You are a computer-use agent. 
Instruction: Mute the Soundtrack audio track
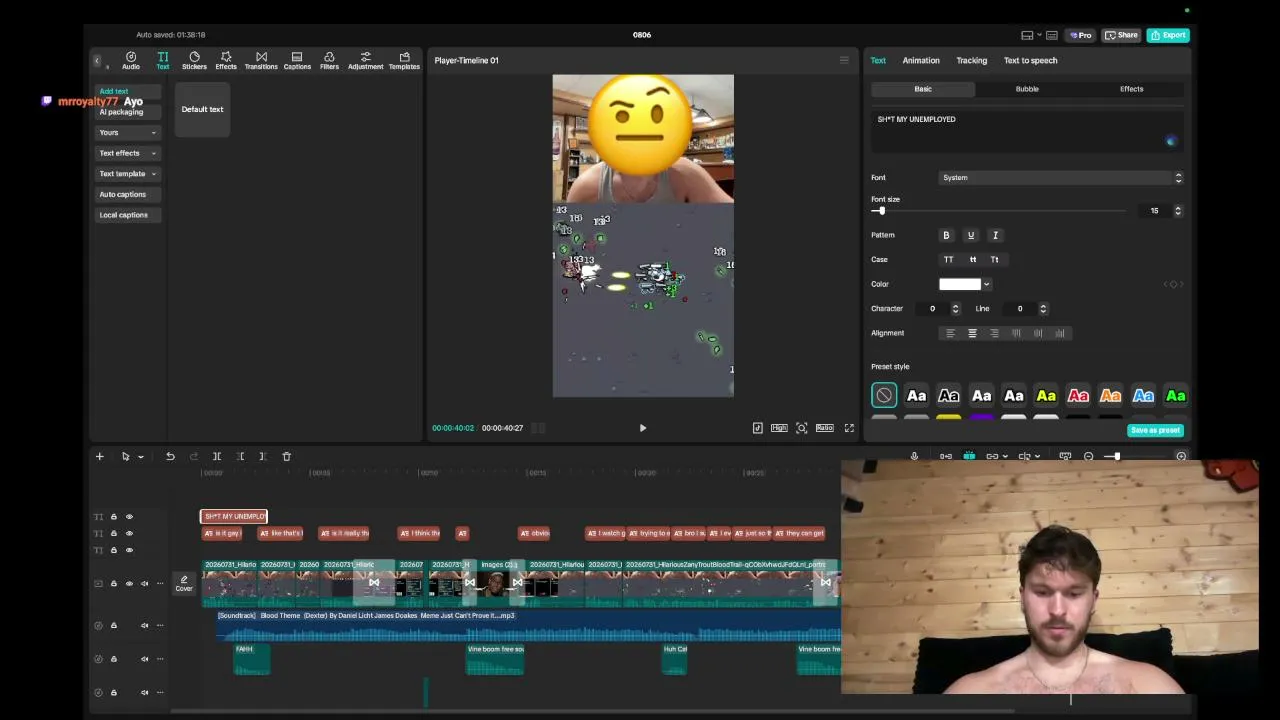144,626
